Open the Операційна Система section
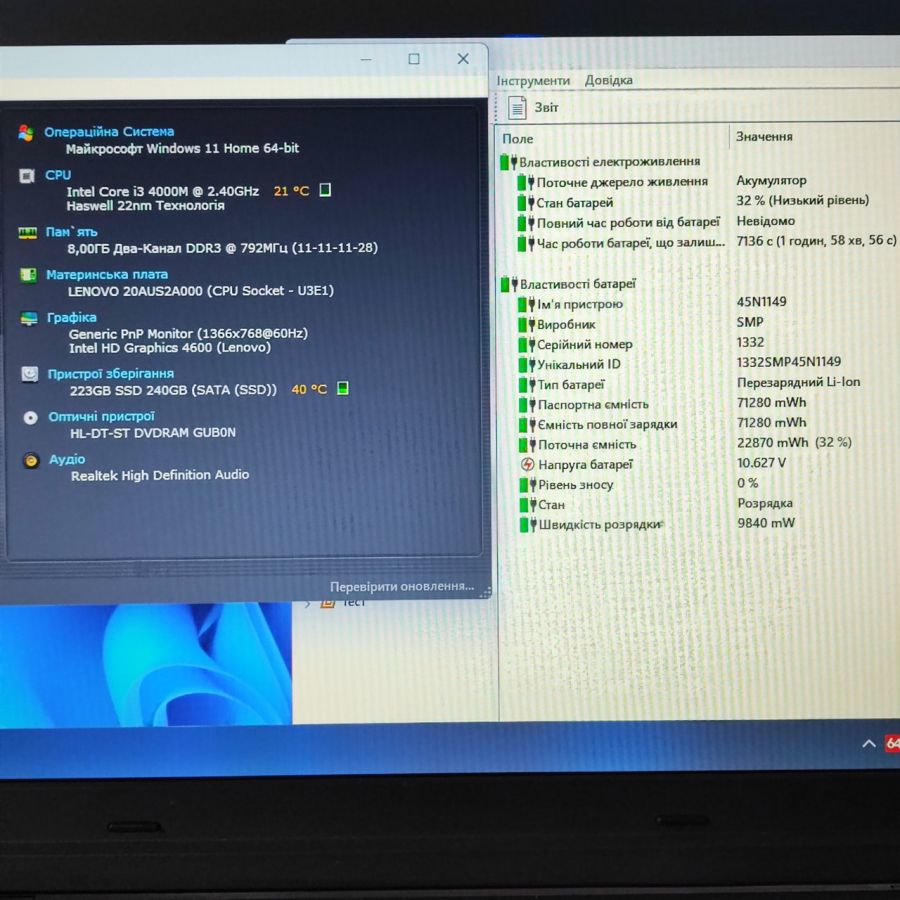Image resolution: width=900 pixels, height=900 pixels. pos(109,132)
